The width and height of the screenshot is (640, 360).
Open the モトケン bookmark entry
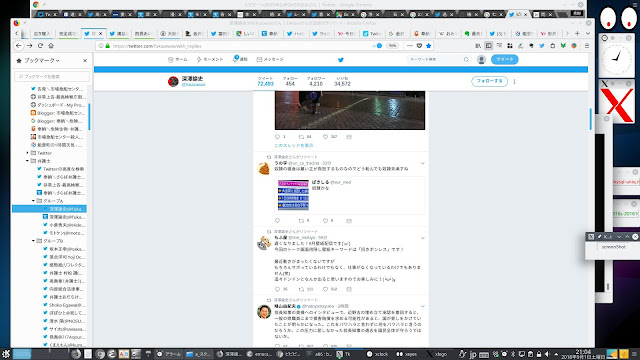[64, 233]
